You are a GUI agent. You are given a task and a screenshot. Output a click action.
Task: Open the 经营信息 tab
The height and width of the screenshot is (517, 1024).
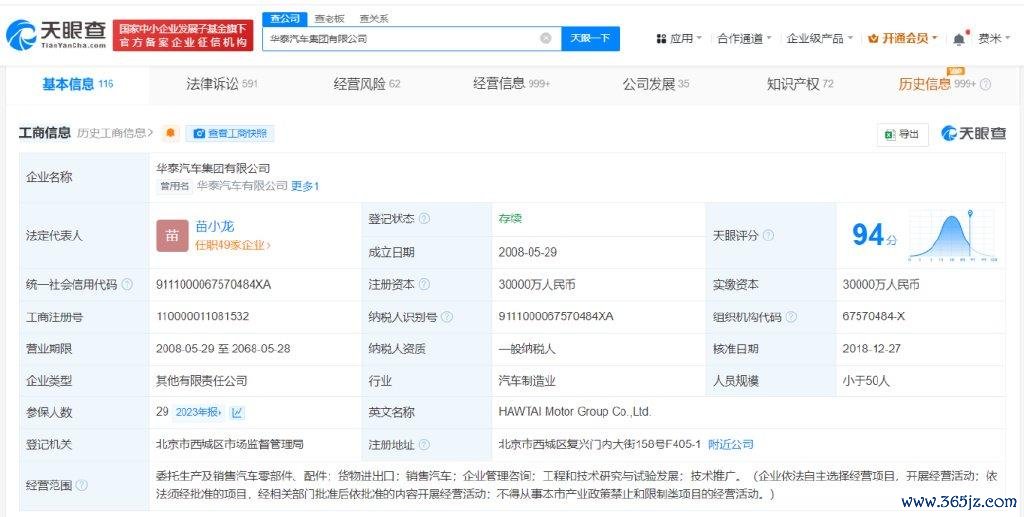tap(512, 84)
